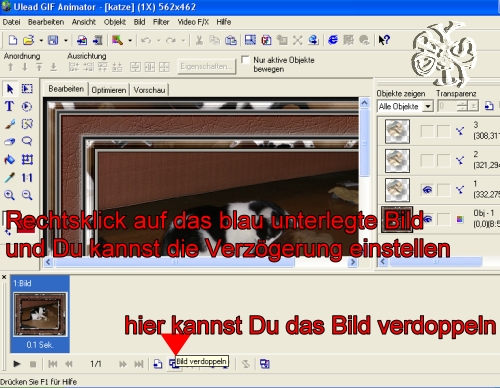Click the Redo arrow icon
Image resolution: width=500 pixels, height=388 pixels.
pos(171,40)
